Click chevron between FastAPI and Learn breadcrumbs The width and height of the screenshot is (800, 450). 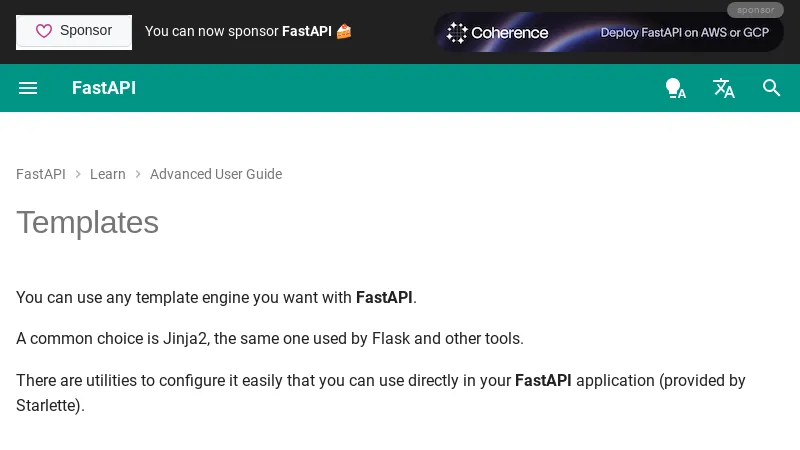click(78, 174)
